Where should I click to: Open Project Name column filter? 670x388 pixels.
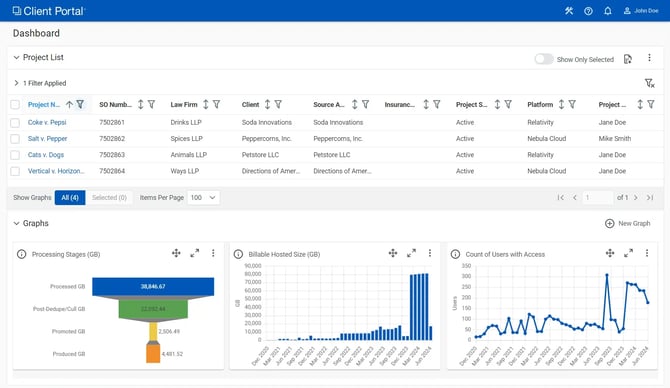click(x=80, y=104)
